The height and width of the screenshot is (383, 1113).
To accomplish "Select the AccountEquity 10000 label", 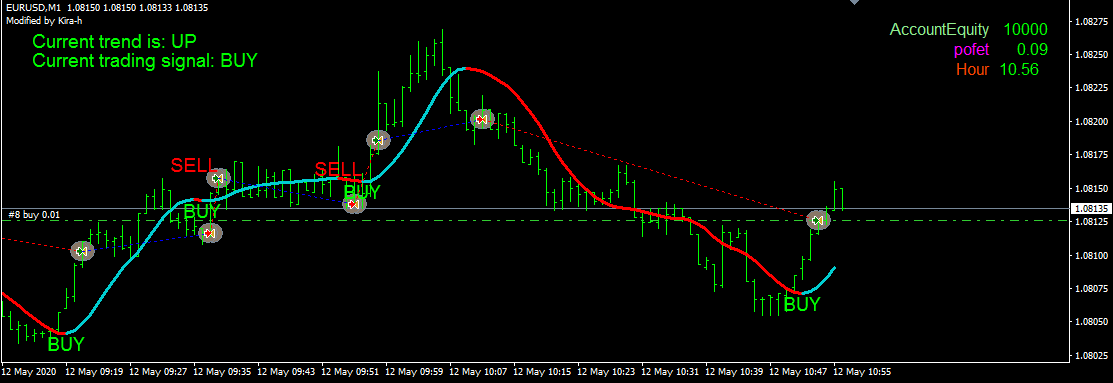I will [968, 30].
